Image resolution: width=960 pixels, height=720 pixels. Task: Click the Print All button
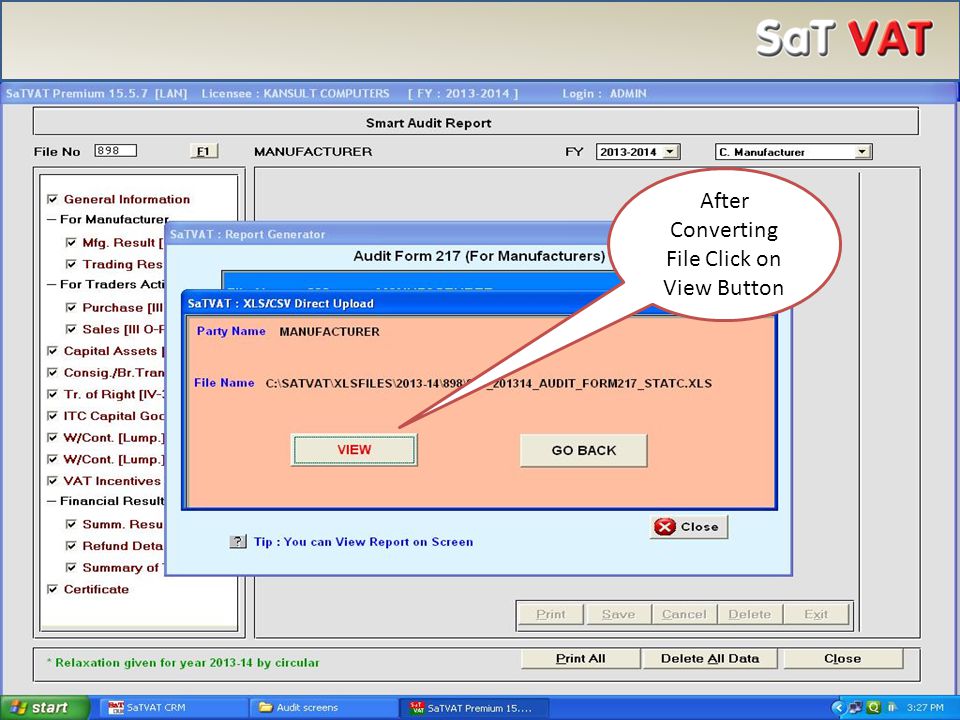tap(580, 659)
